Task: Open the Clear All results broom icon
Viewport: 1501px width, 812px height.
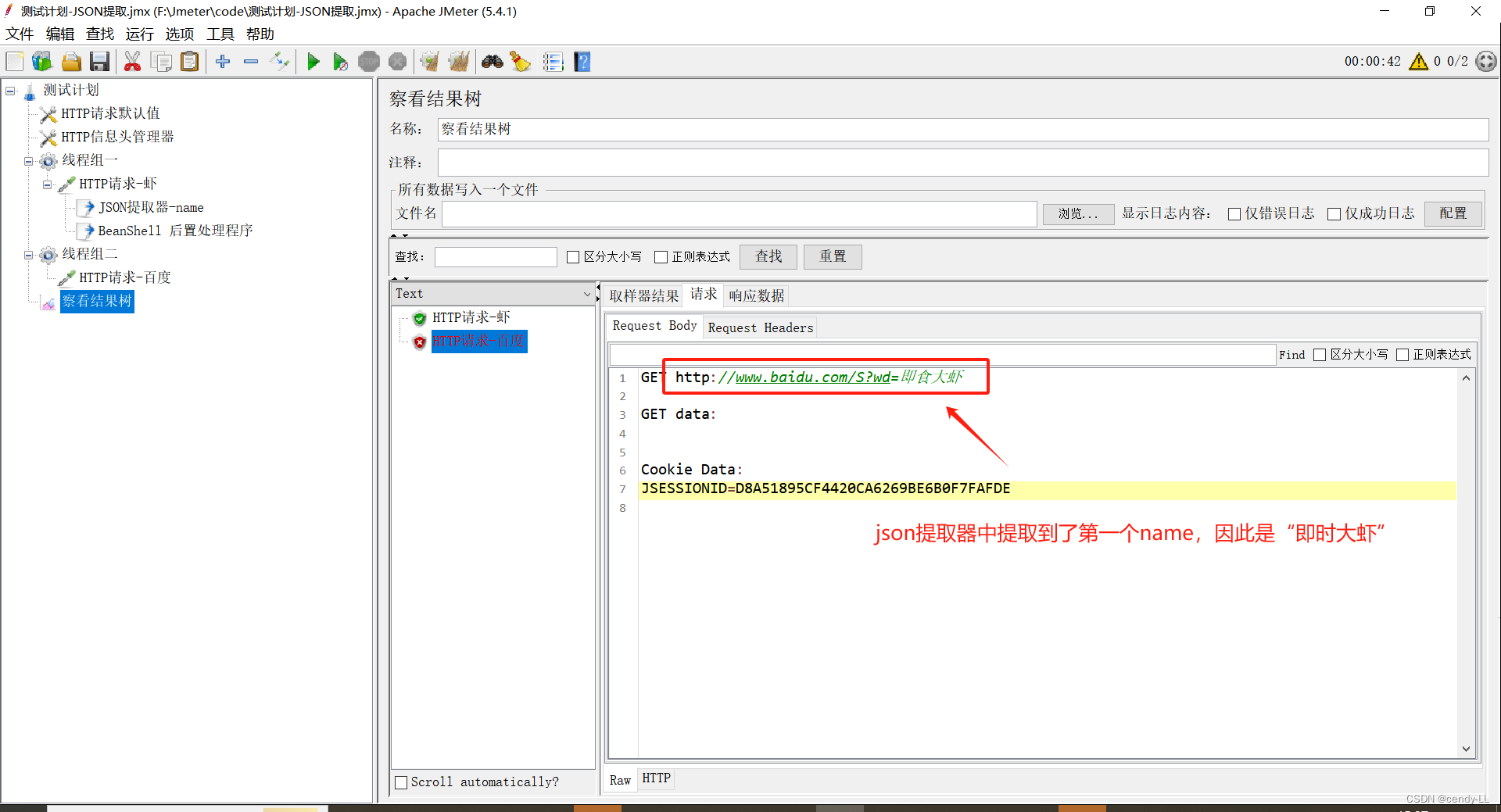Action: click(x=459, y=61)
